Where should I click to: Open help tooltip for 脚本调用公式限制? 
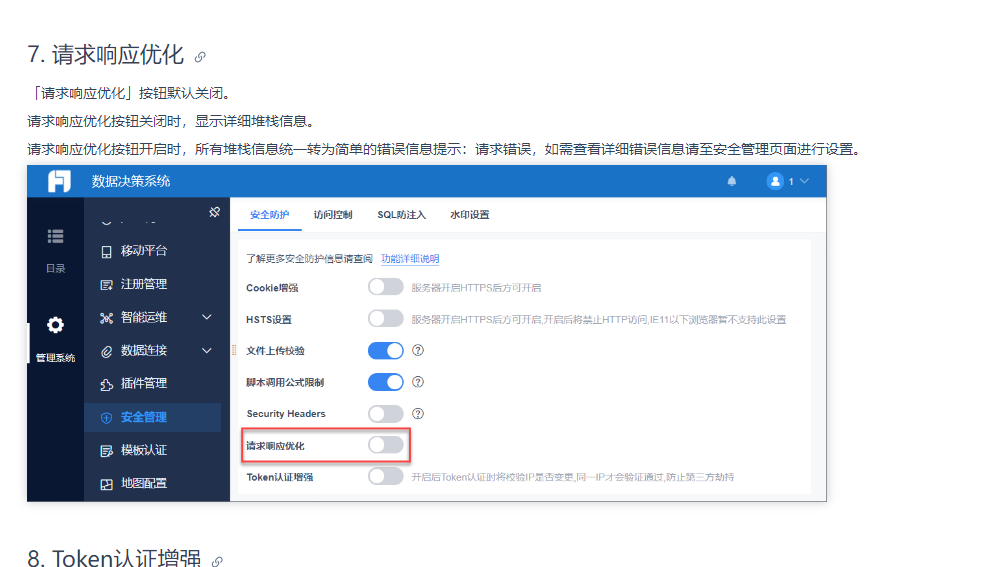coord(418,382)
